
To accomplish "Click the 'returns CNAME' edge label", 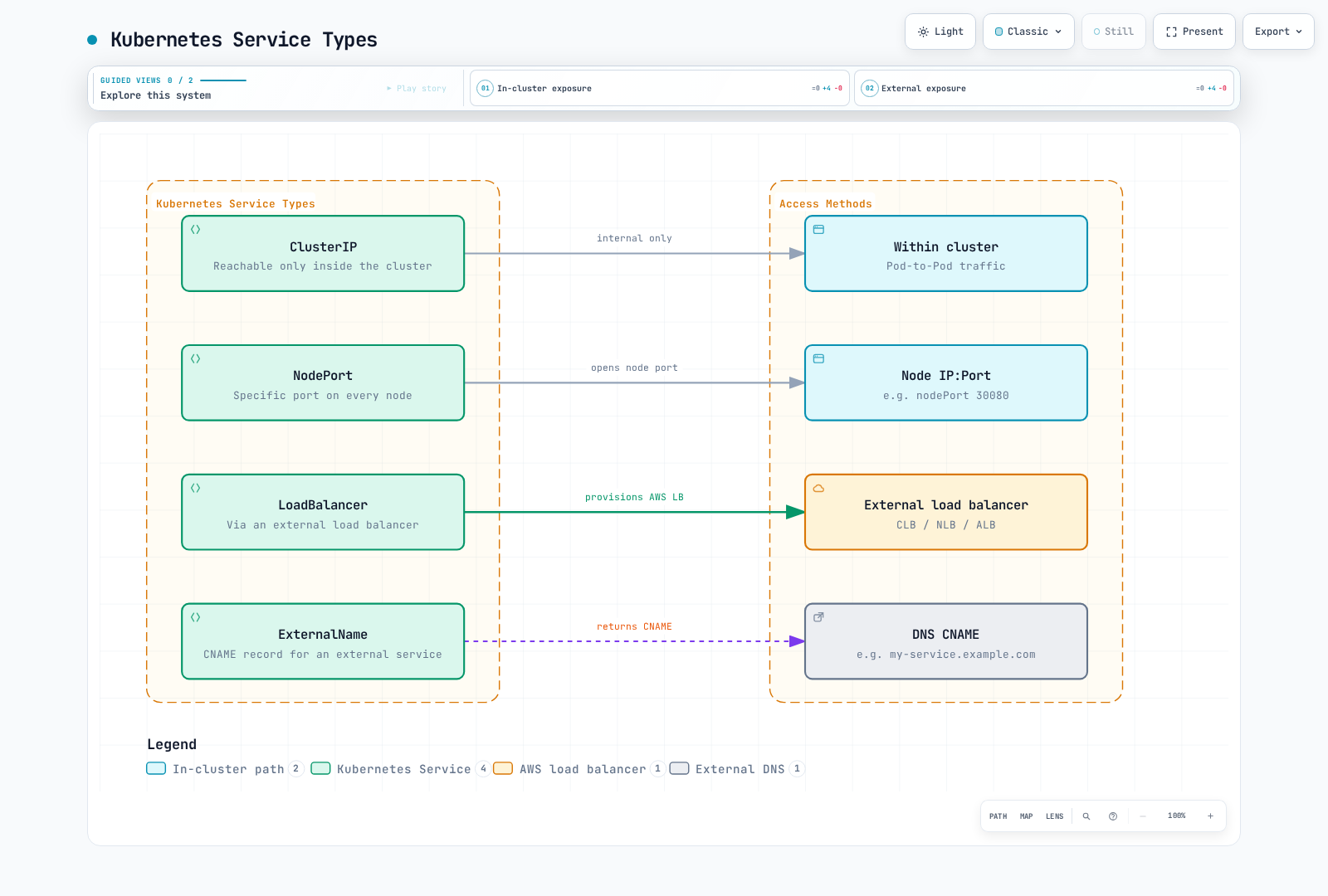I will [634, 626].
